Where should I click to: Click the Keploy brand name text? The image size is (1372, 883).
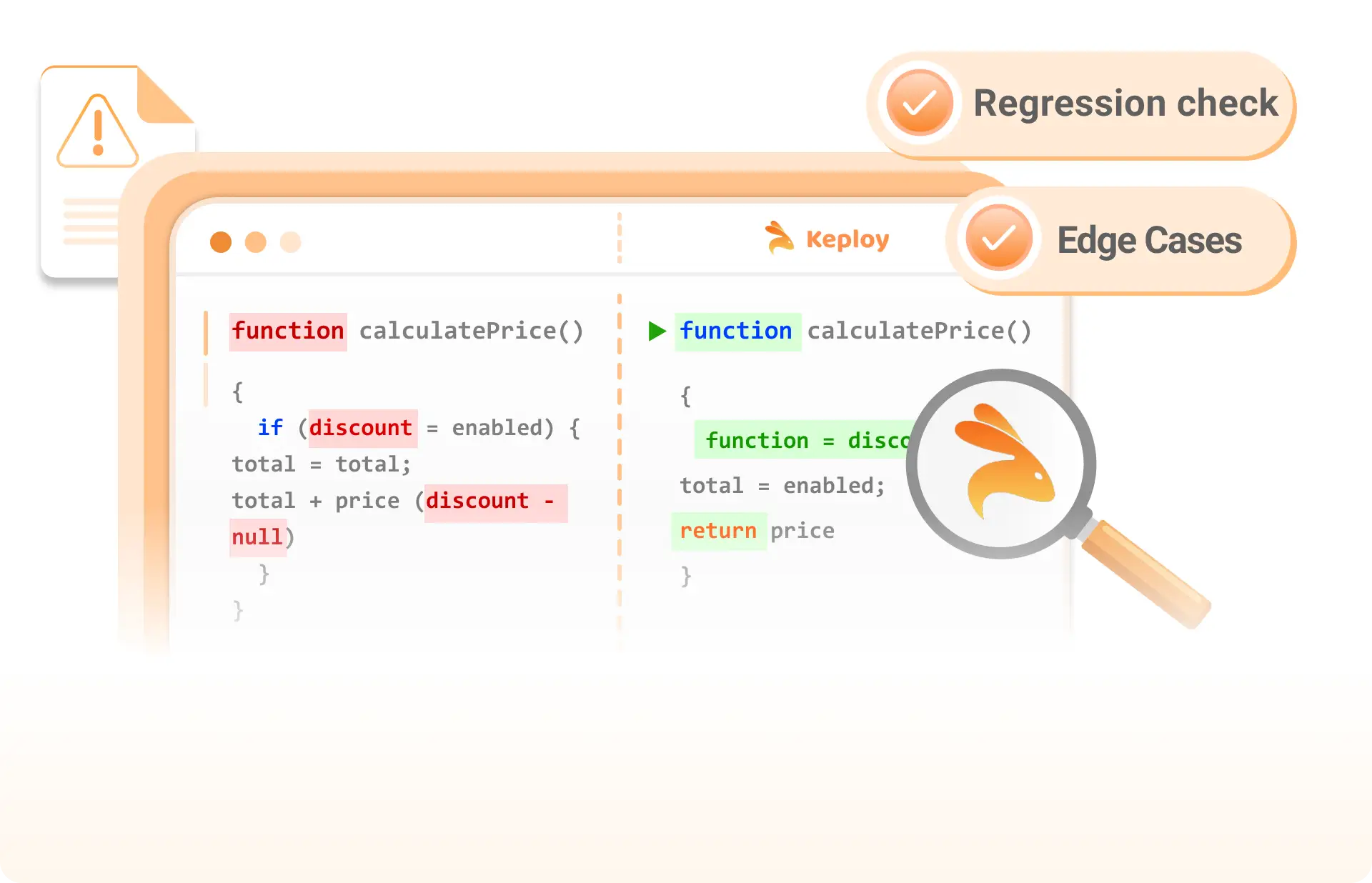pyautogui.click(x=847, y=239)
